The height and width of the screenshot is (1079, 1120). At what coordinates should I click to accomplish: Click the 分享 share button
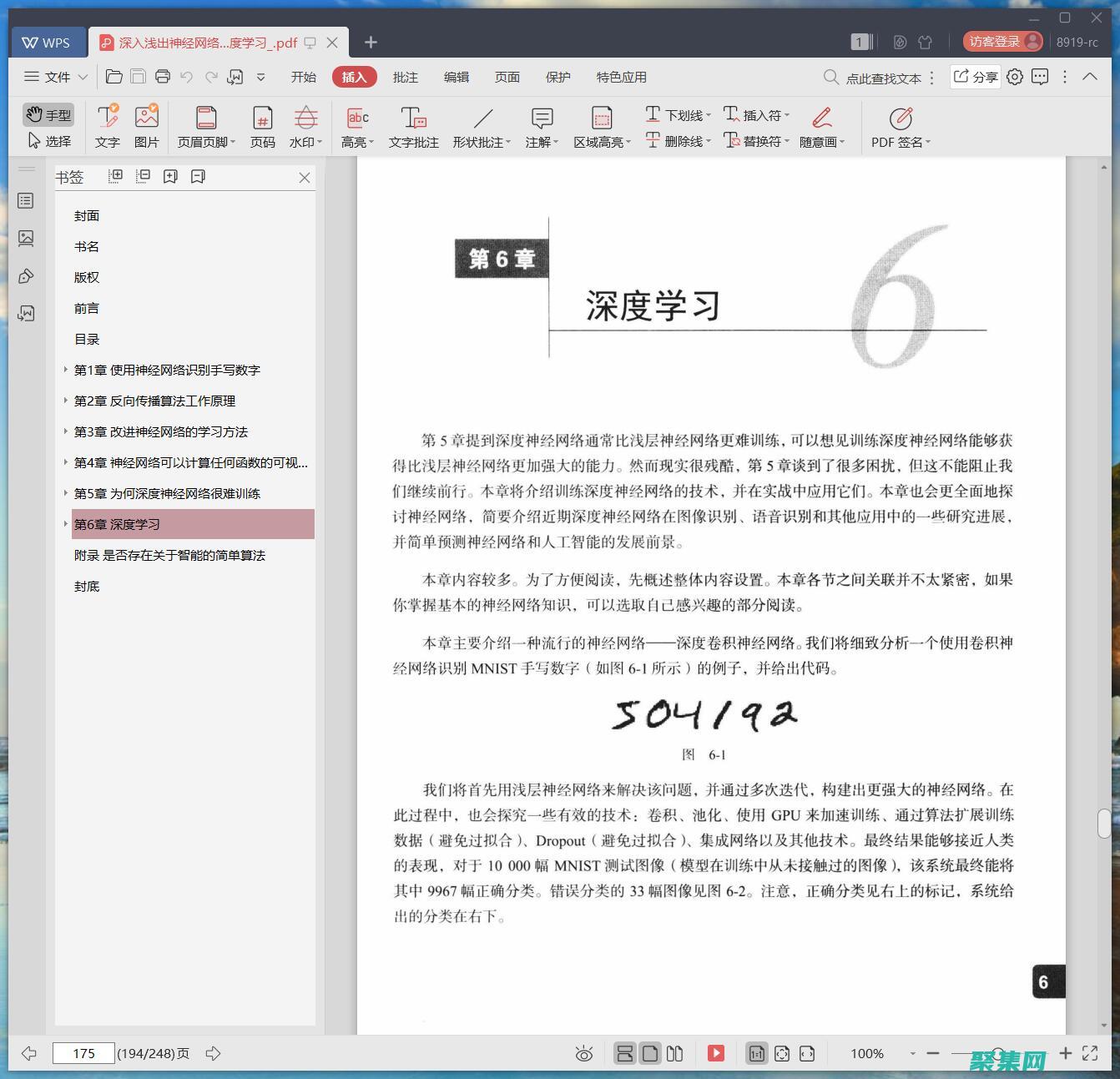[976, 77]
